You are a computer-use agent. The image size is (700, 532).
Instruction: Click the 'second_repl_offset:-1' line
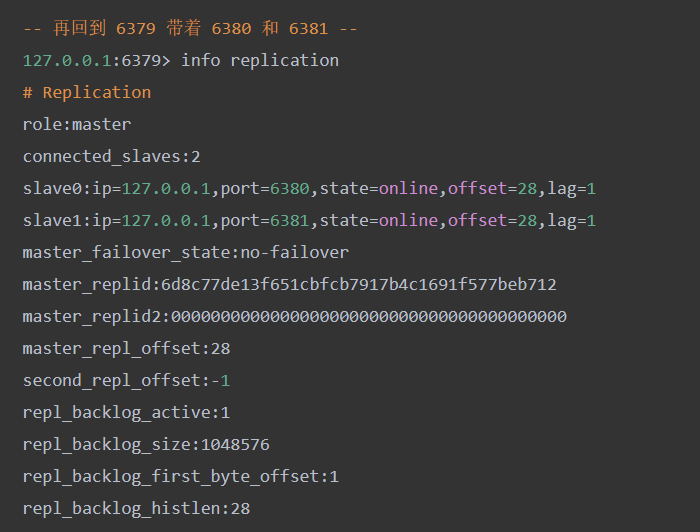126,381
